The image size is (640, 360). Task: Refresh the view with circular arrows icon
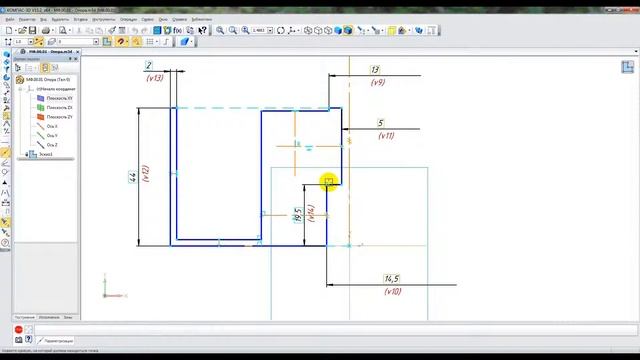click(x=280, y=30)
